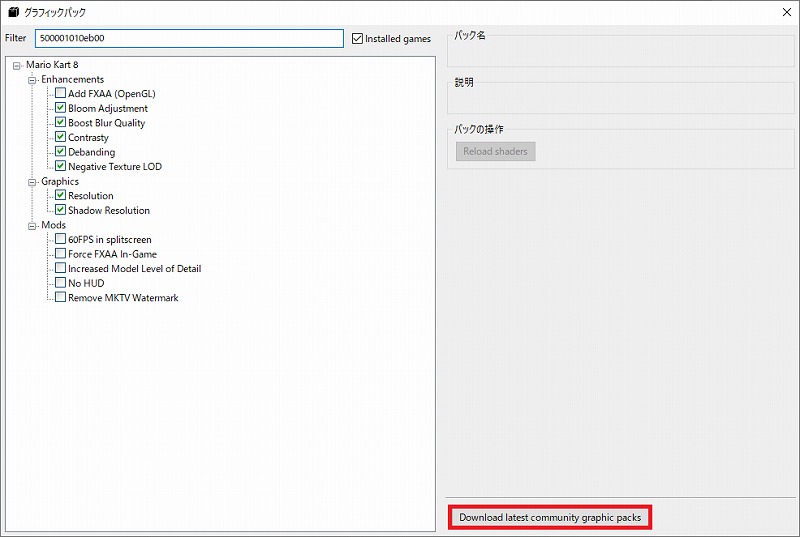The width and height of the screenshot is (800, 537).
Task: Click the Filter text field
Action: tap(189, 38)
